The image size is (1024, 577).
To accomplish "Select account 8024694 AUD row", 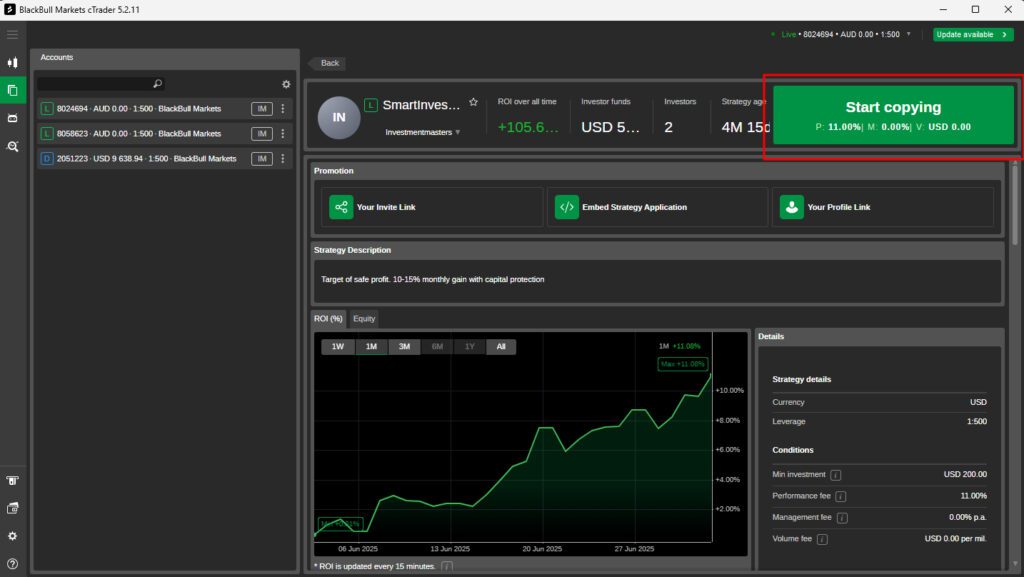I will pos(165,108).
